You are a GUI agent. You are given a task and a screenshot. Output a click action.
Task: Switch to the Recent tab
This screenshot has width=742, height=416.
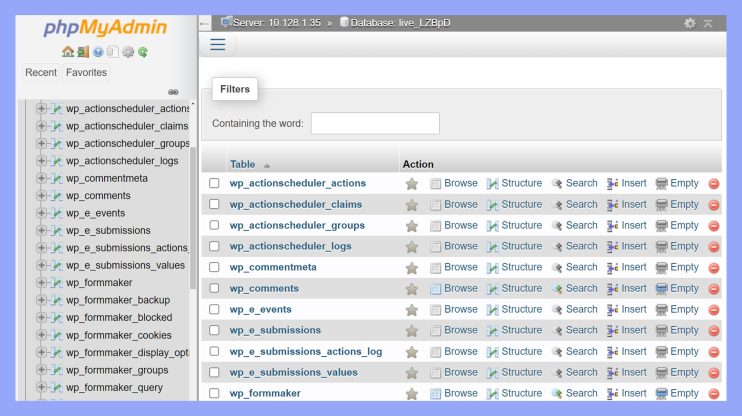pyautogui.click(x=41, y=72)
